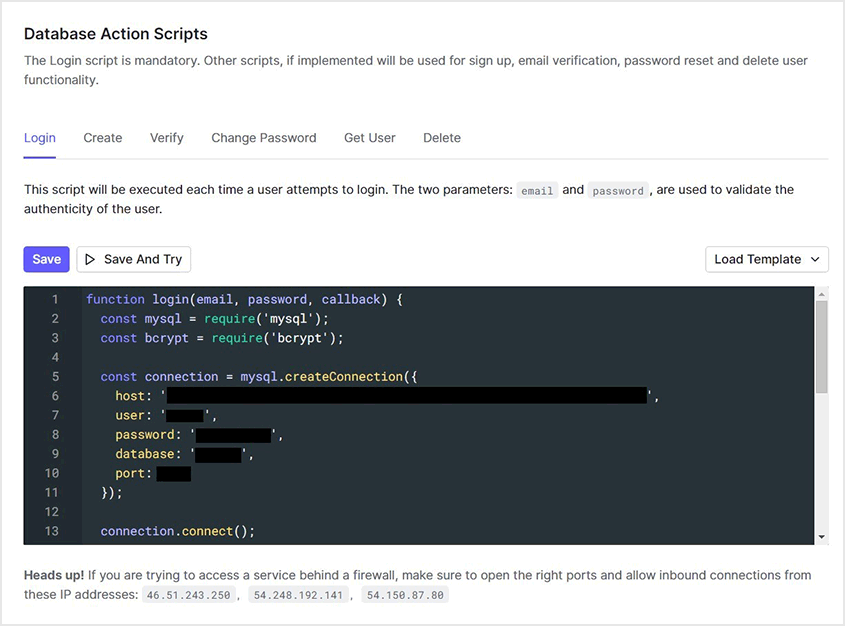Switch to the Verify tab
The width and height of the screenshot is (845, 626).
[167, 138]
